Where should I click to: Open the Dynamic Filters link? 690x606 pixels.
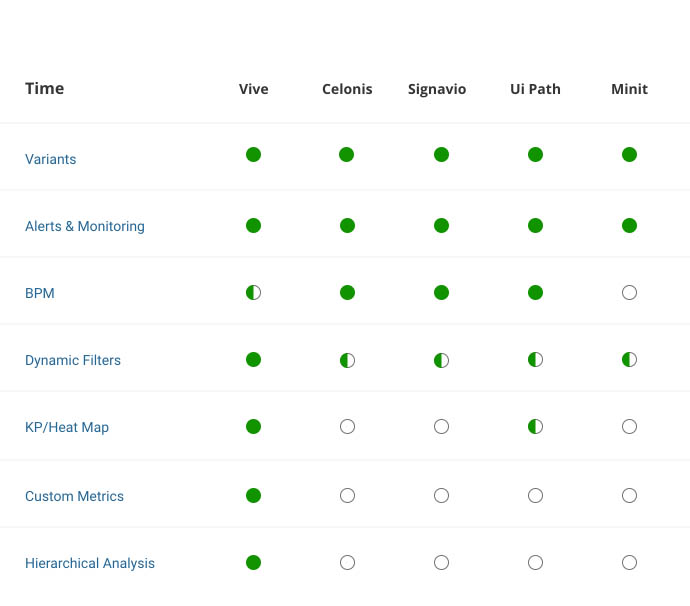(73, 360)
